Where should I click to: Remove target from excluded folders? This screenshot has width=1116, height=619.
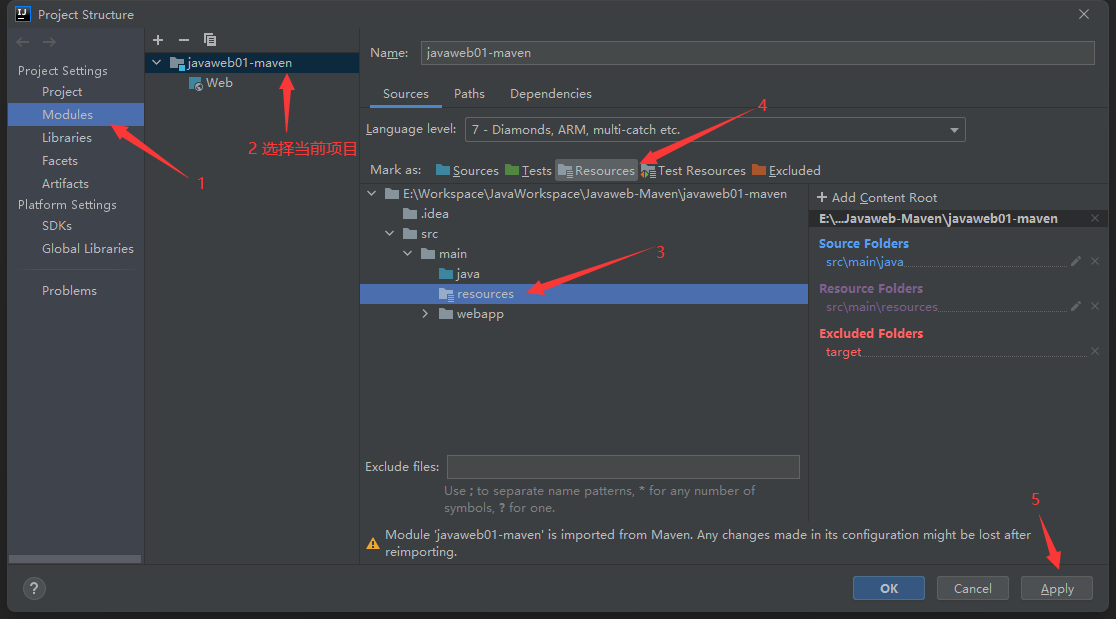[1095, 351]
